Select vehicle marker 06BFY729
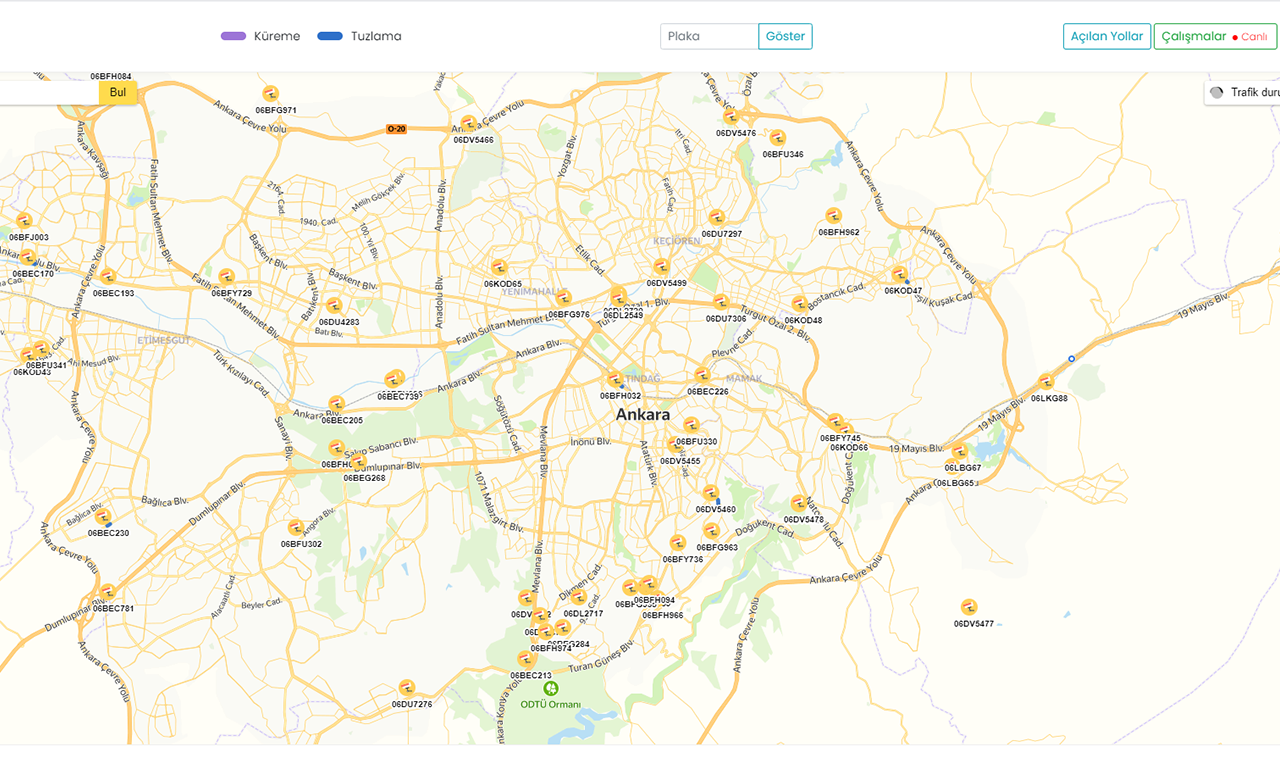The width and height of the screenshot is (1280, 764). pos(227,277)
